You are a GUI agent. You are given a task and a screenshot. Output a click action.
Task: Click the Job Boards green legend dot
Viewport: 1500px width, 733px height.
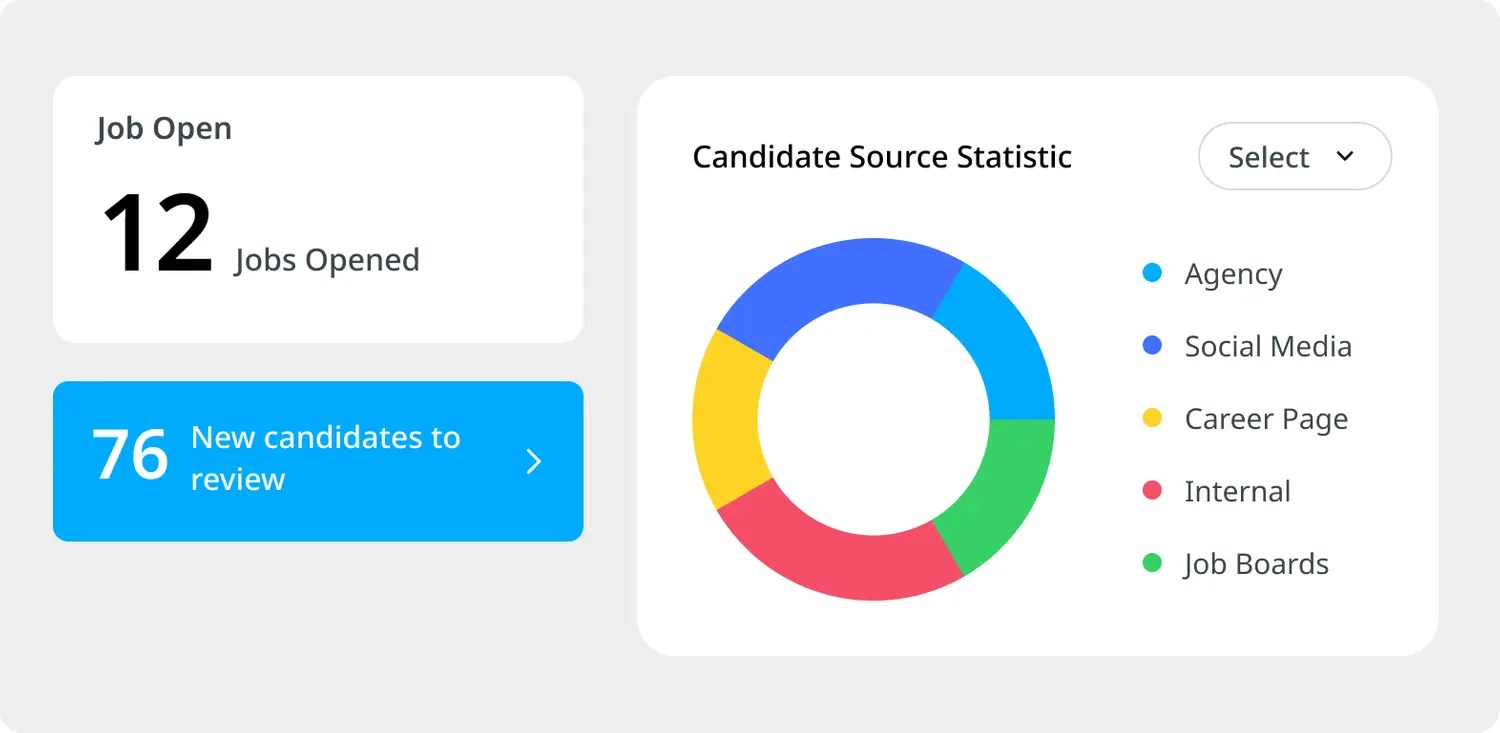pos(1152,563)
